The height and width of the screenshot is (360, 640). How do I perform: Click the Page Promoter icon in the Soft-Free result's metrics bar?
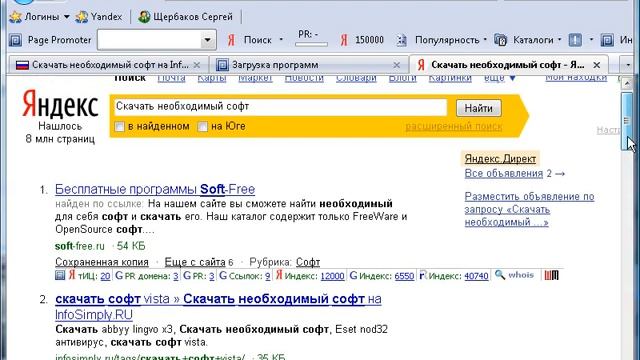click(x=60, y=275)
